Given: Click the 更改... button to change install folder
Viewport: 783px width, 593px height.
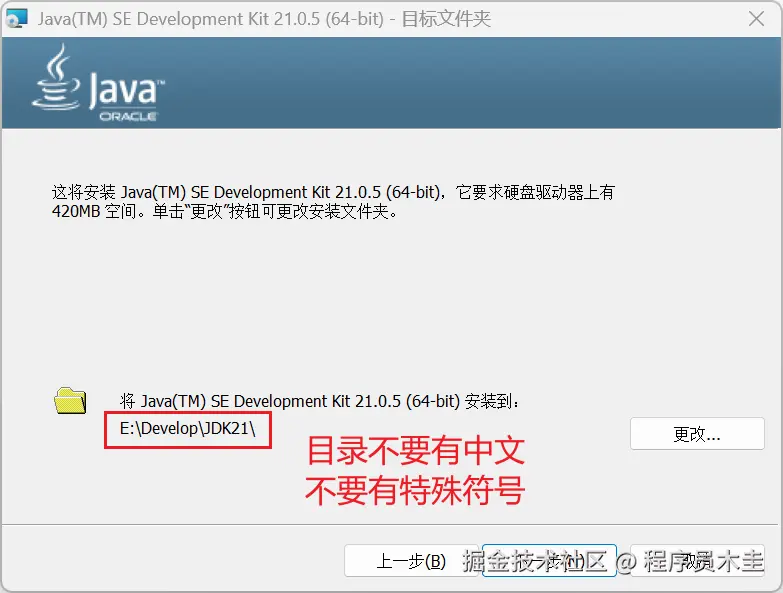Looking at the screenshot, I should tap(697, 434).
